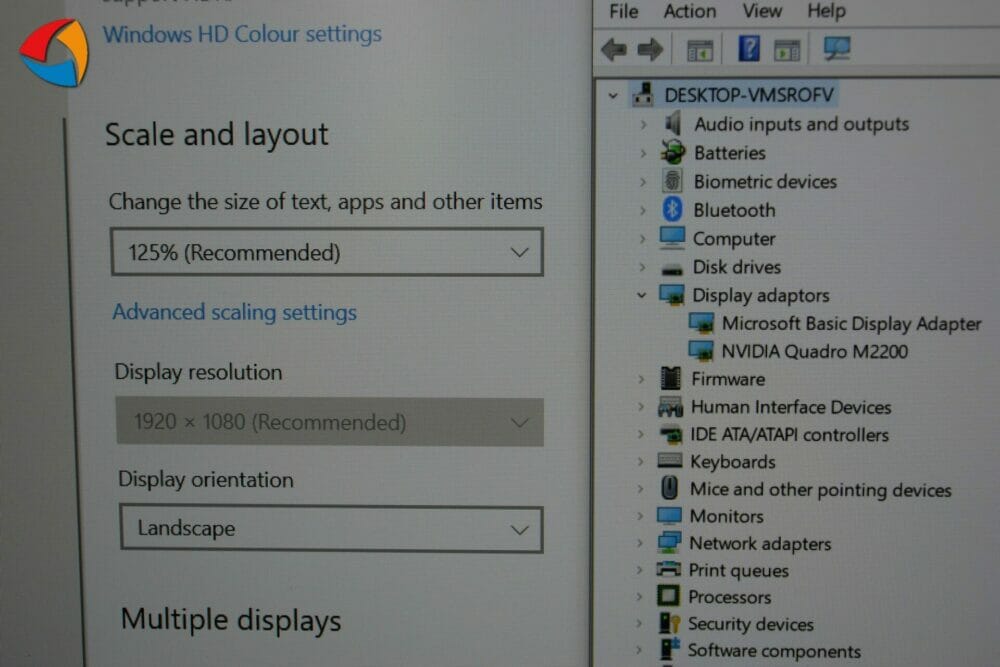The height and width of the screenshot is (667, 1000).
Task: Click the Human Interface Devices icon
Action: tap(670, 406)
